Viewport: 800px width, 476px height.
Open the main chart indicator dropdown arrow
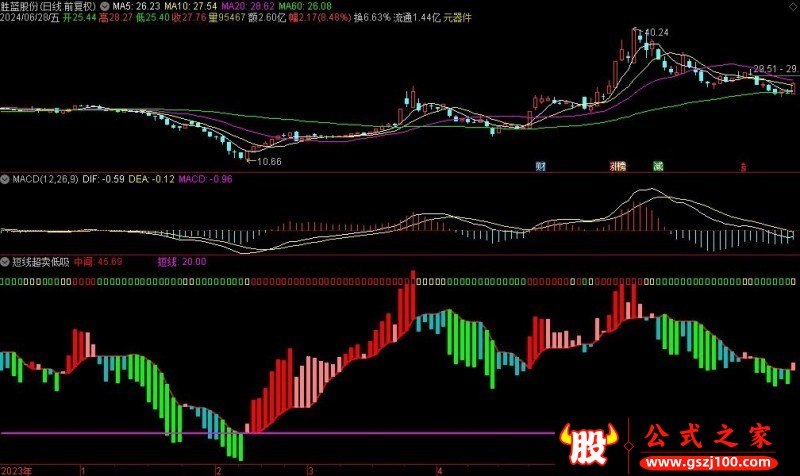pyautogui.click(x=105, y=6)
